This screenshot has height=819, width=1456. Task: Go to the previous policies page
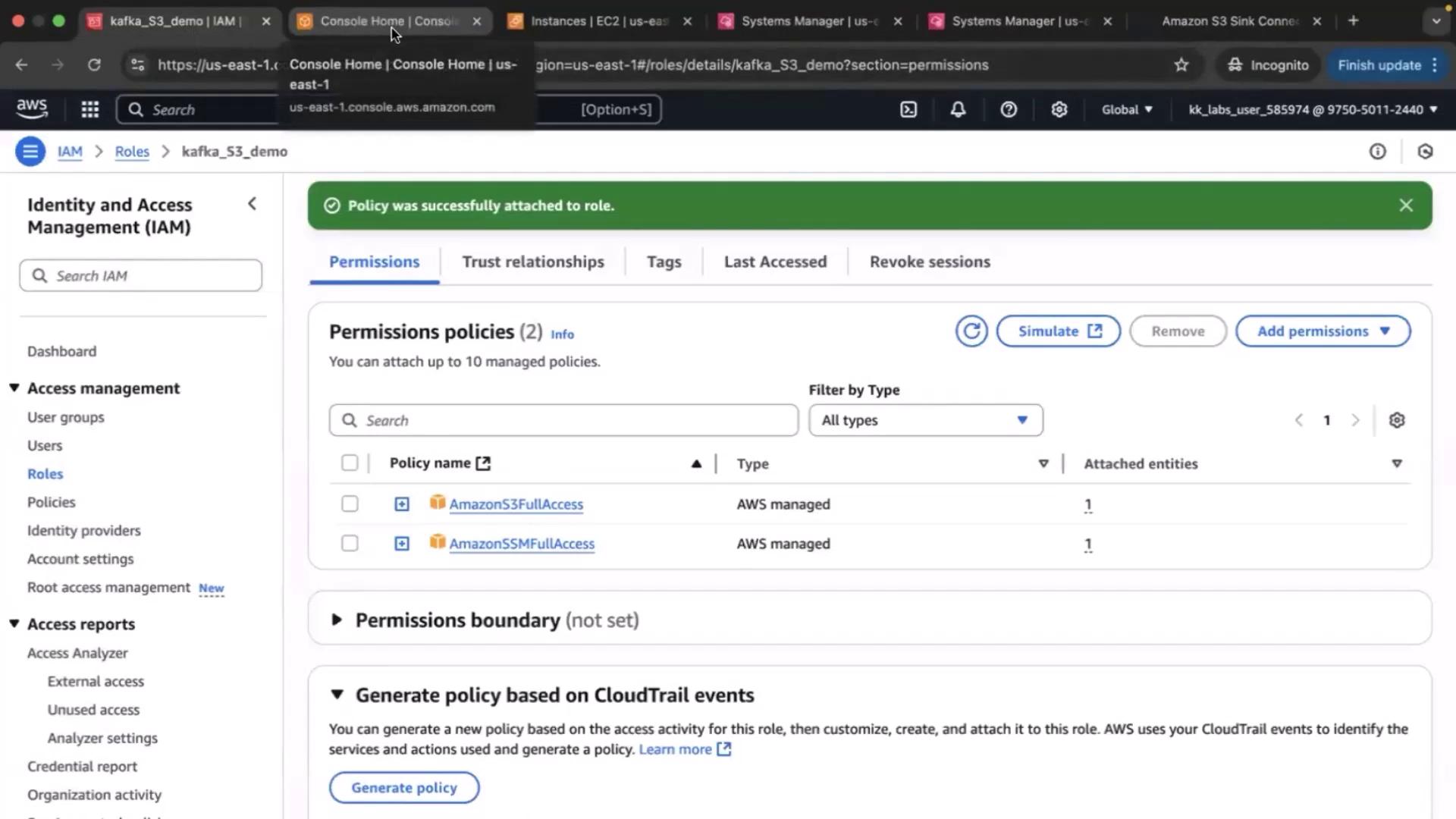tap(1299, 420)
